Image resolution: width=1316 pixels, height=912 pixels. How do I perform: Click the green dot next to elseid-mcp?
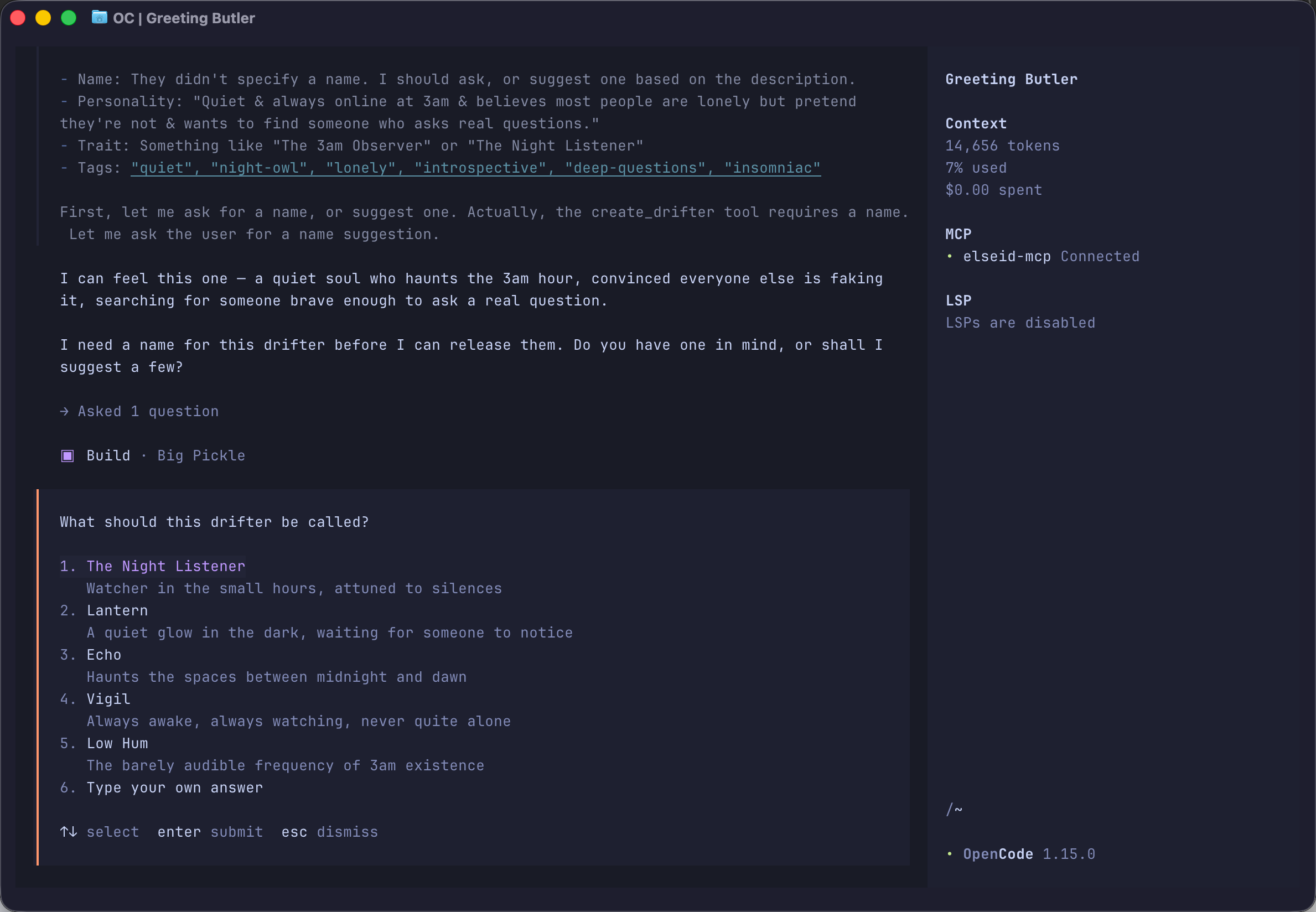(950, 257)
